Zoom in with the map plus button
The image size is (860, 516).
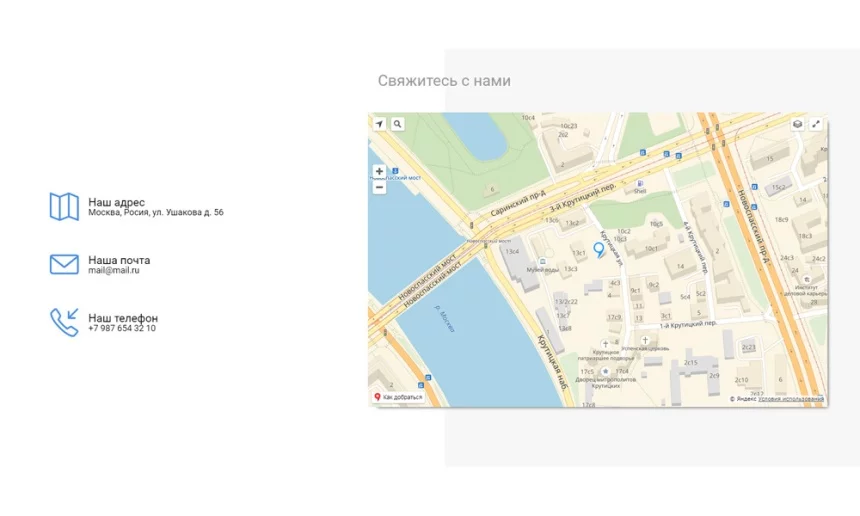[x=379, y=171]
